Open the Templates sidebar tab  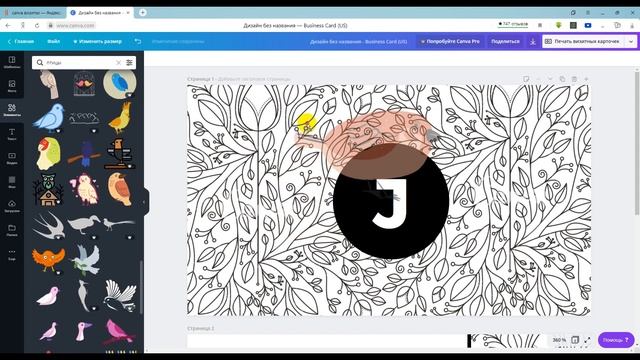click(12, 62)
